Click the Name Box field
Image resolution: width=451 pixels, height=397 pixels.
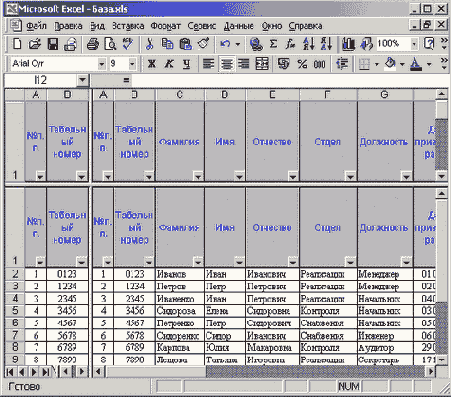(41, 80)
